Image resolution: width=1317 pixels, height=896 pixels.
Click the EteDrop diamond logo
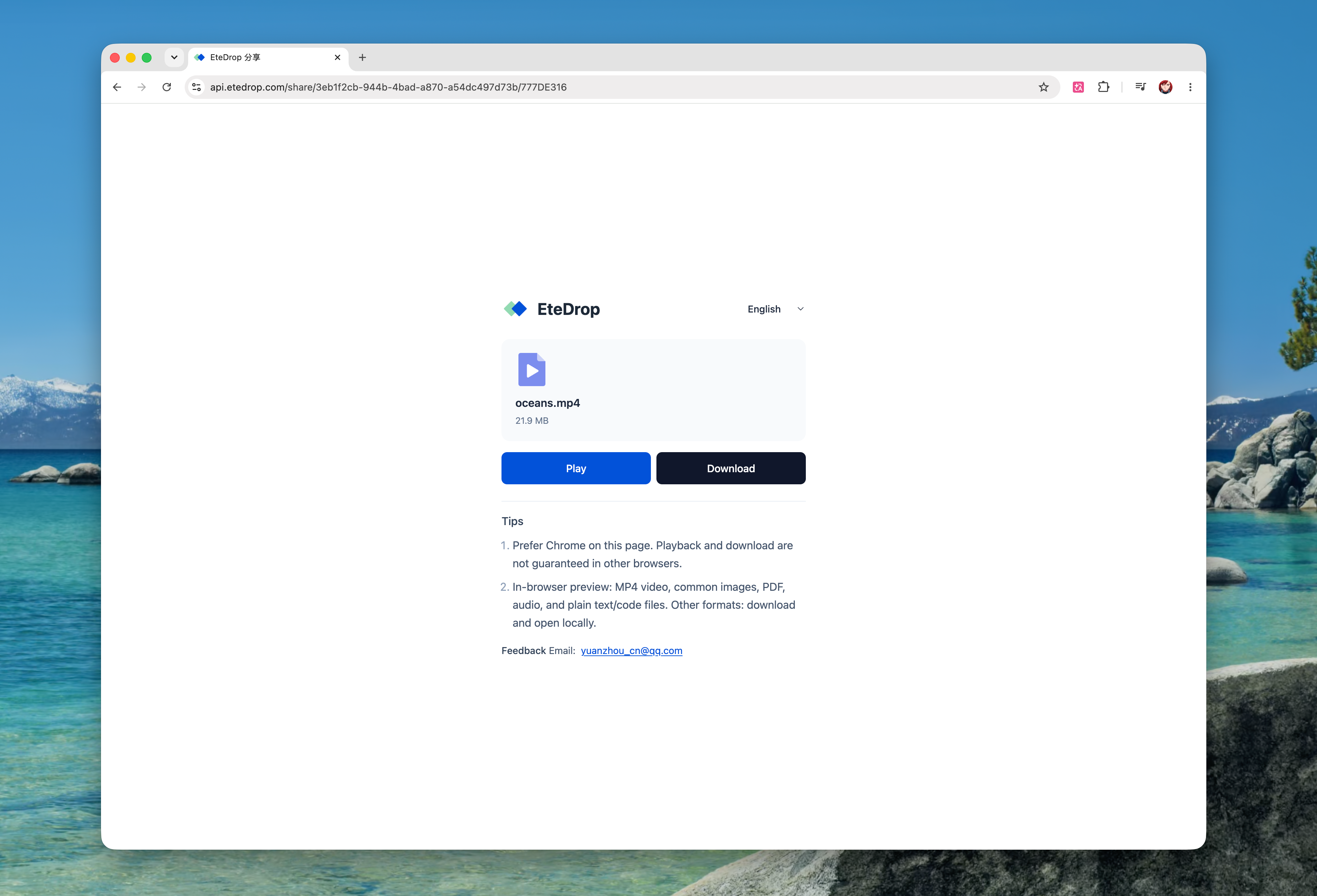515,309
